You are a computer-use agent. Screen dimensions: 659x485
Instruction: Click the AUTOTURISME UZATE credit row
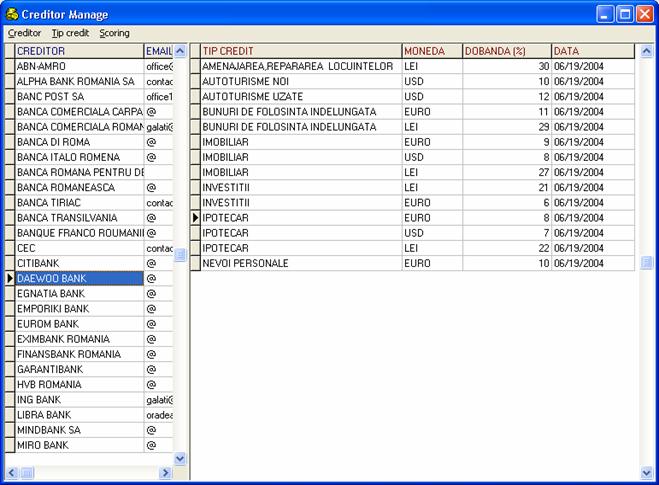coord(301,97)
